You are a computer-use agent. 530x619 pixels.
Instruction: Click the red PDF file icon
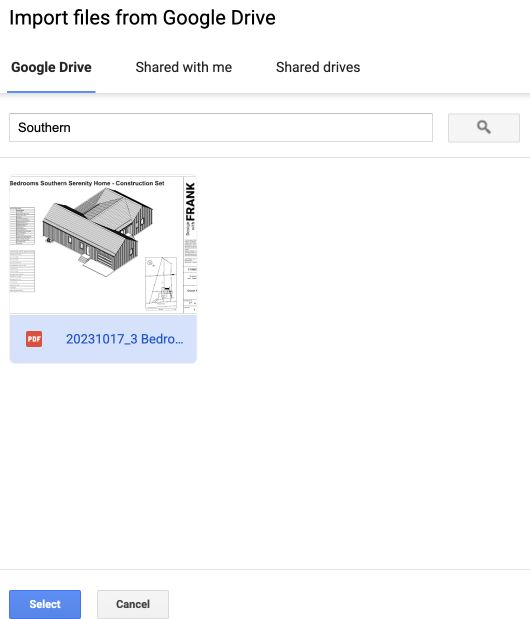[34, 339]
